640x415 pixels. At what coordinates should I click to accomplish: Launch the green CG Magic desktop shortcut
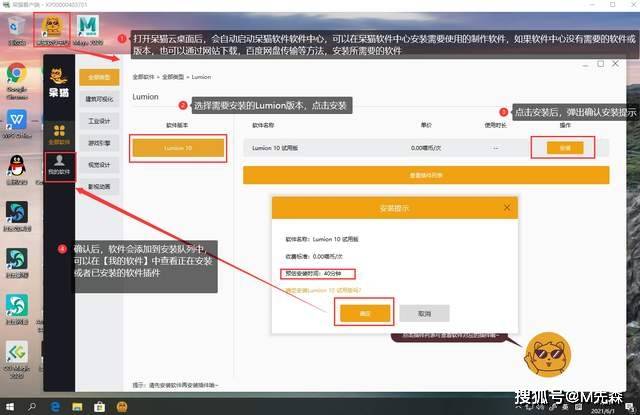point(17,359)
